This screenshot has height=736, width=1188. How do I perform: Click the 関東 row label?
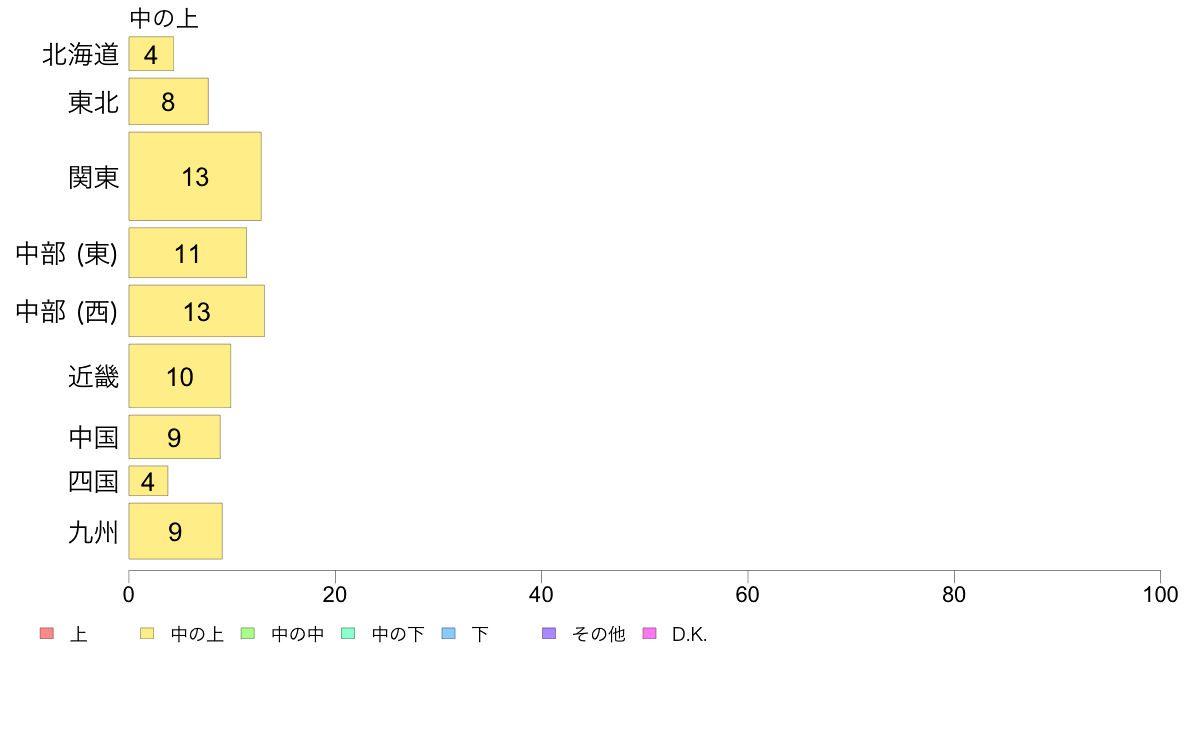(93, 177)
